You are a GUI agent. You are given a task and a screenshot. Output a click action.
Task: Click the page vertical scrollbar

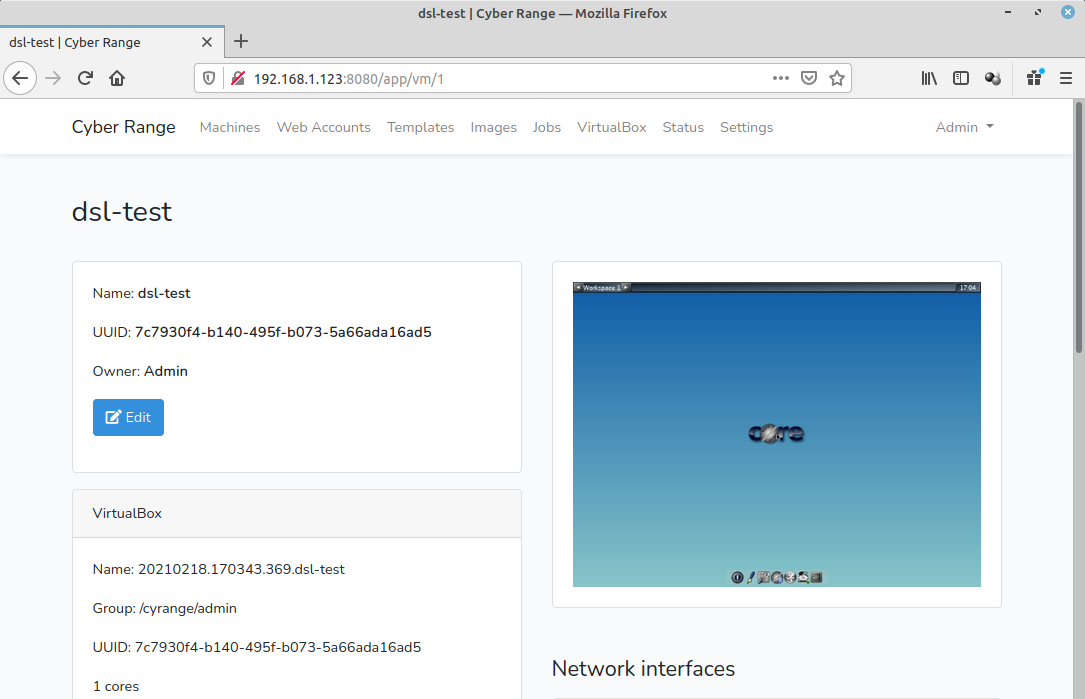[1078, 228]
